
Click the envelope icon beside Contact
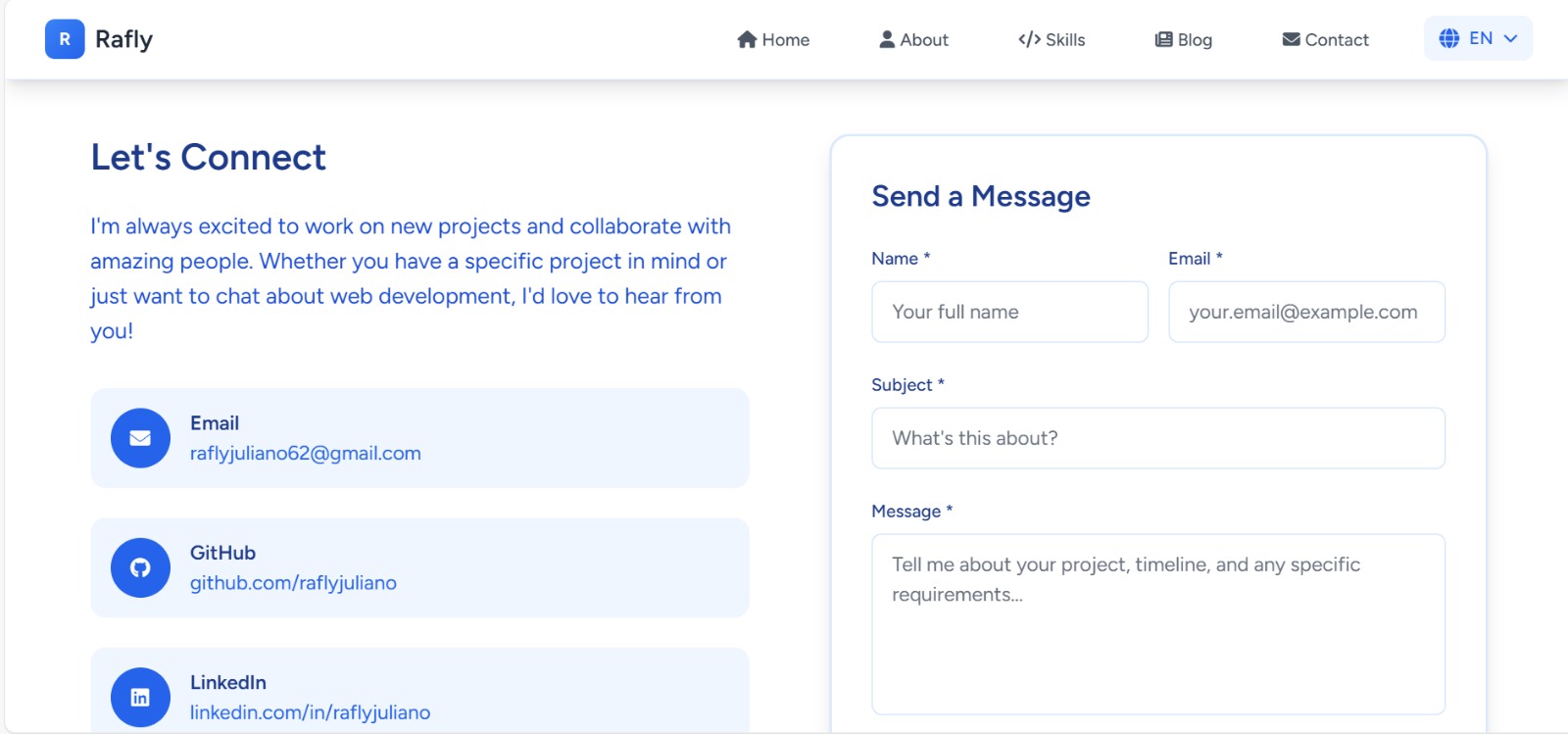[1291, 39]
